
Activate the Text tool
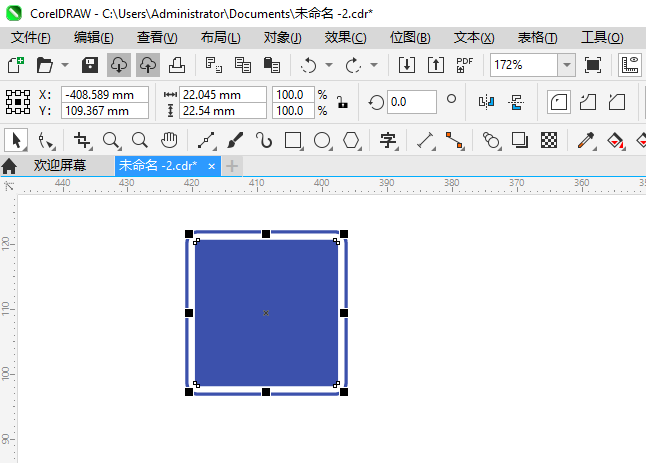(x=388, y=140)
